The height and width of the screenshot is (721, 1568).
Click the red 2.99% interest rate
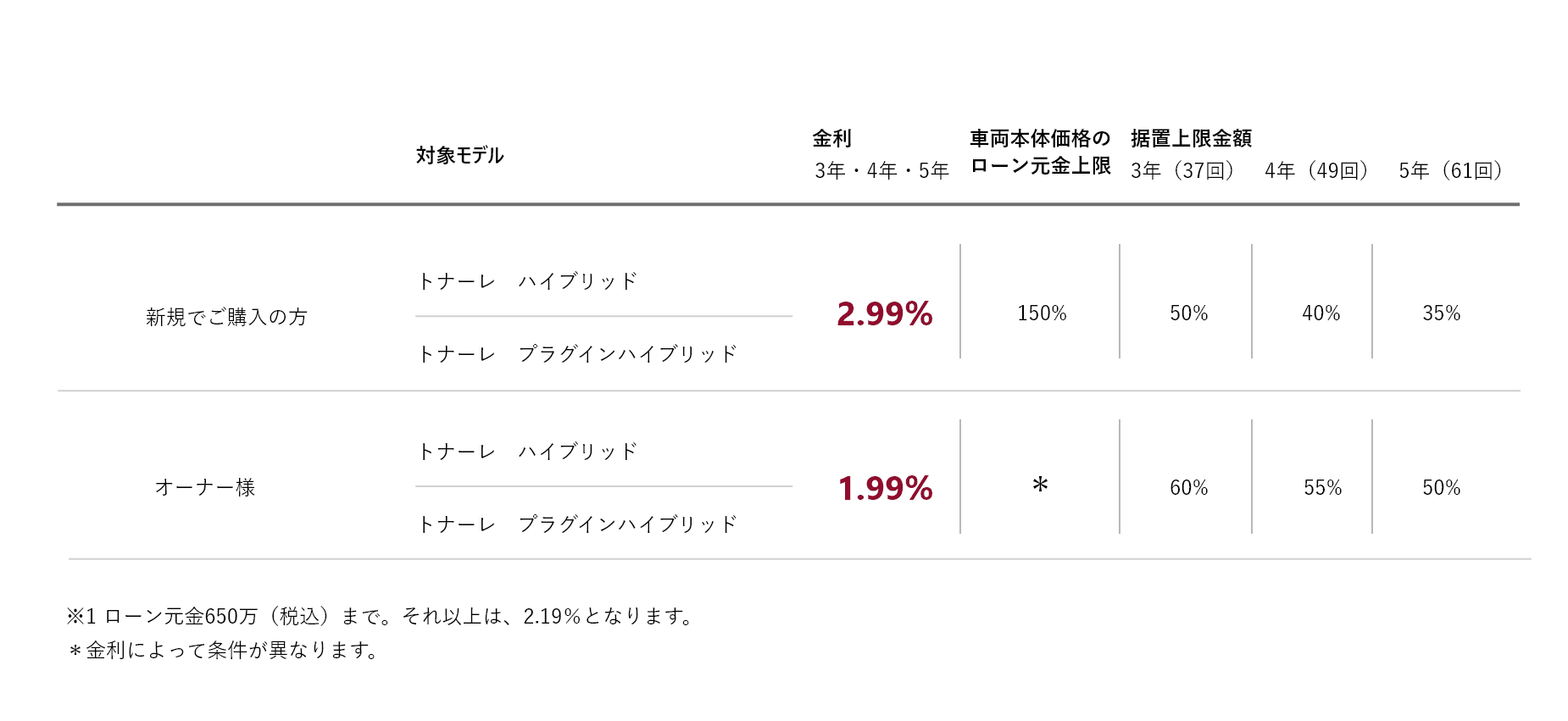coord(884,313)
